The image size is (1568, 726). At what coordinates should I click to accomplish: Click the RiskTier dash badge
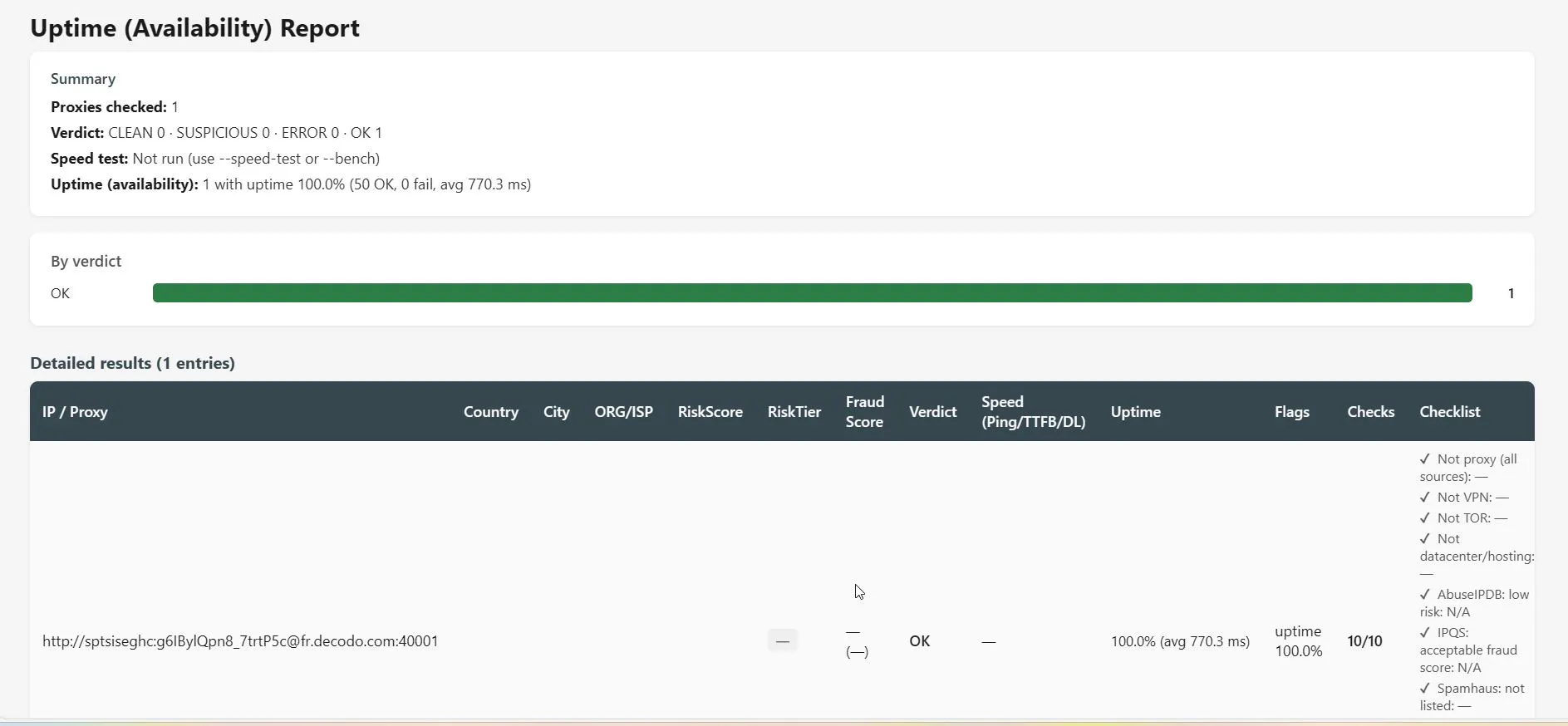tap(783, 640)
